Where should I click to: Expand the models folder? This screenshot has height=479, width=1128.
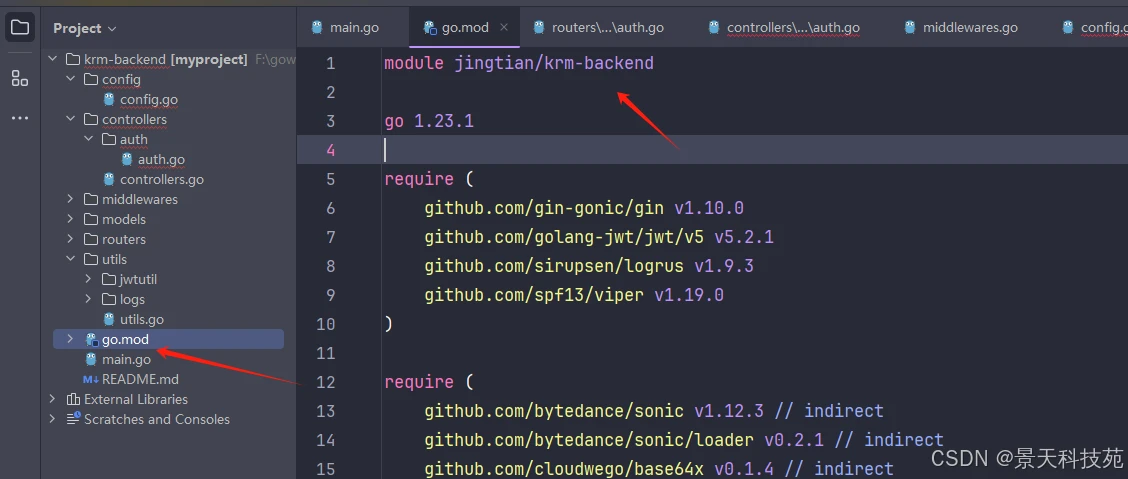tap(70, 219)
